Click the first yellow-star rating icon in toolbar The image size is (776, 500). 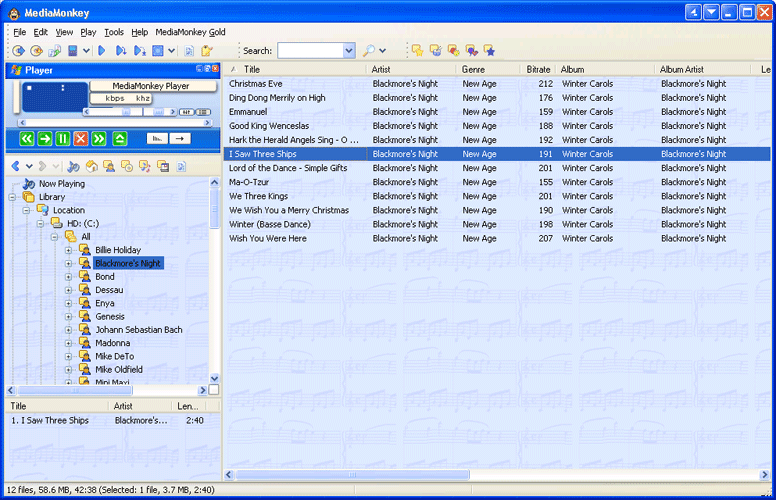417,50
